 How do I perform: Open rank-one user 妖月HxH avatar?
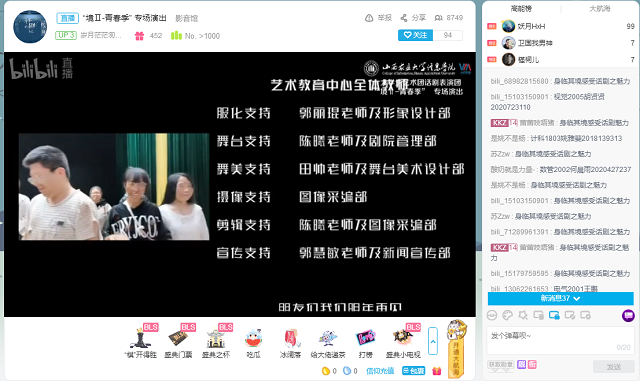508,26
